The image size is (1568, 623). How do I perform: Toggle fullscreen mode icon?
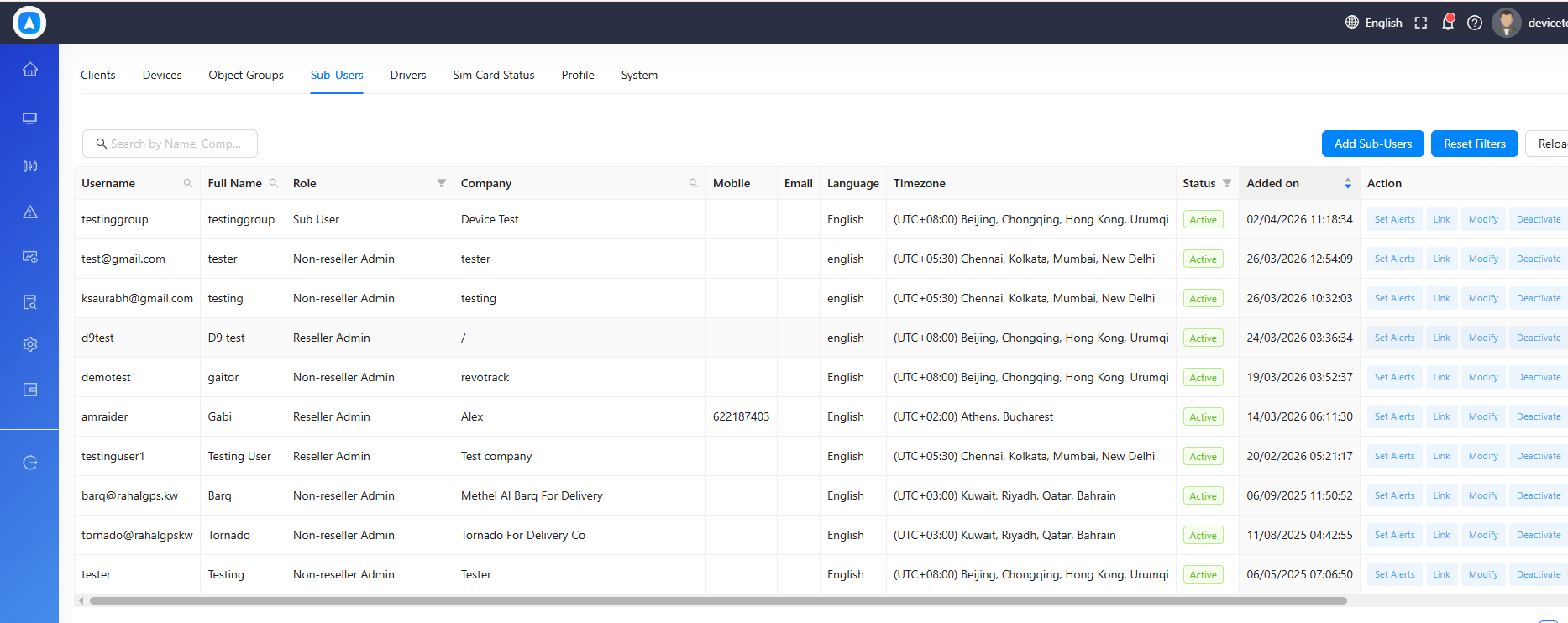pos(1421,23)
